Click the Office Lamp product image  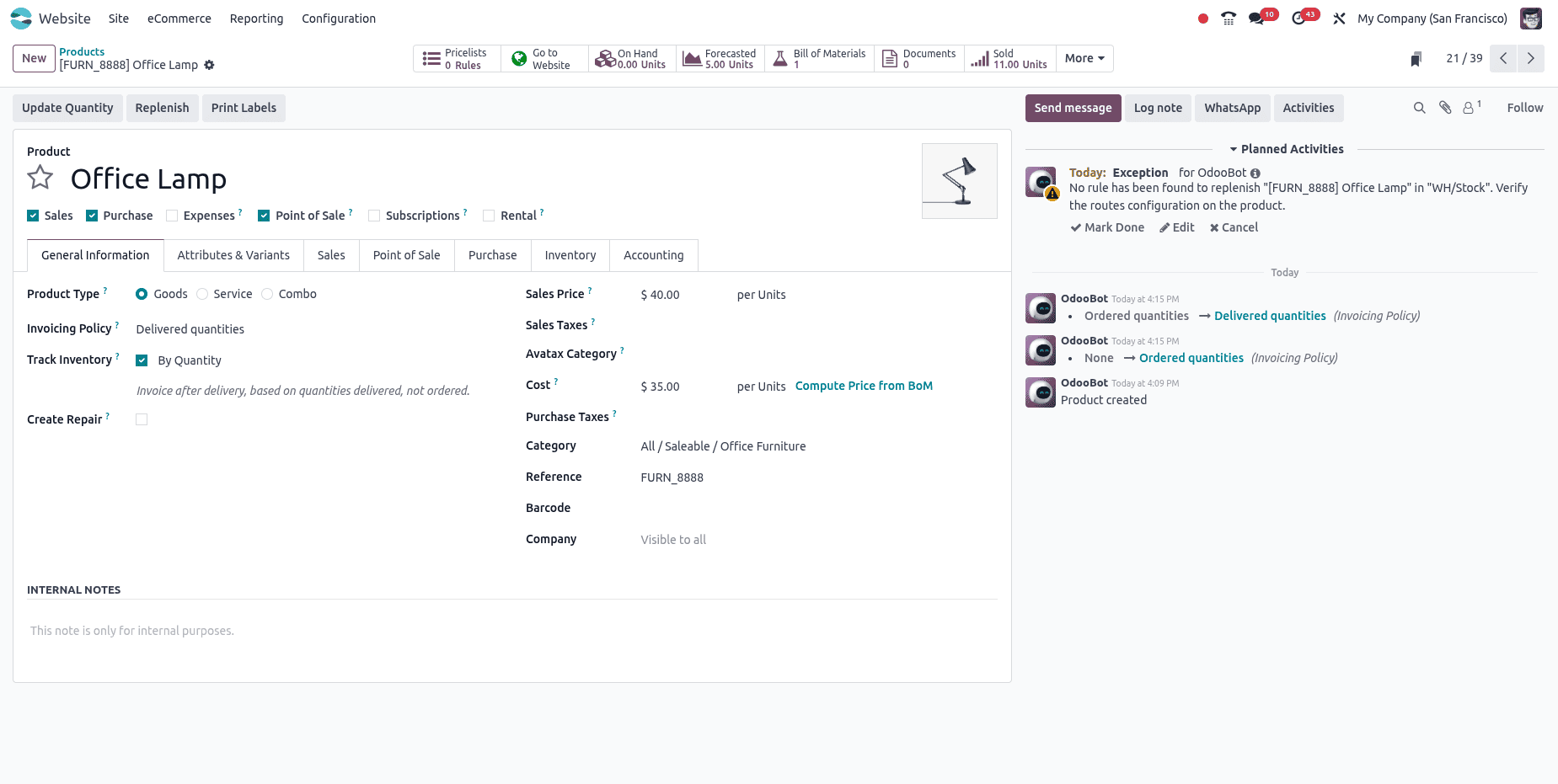click(960, 181)
